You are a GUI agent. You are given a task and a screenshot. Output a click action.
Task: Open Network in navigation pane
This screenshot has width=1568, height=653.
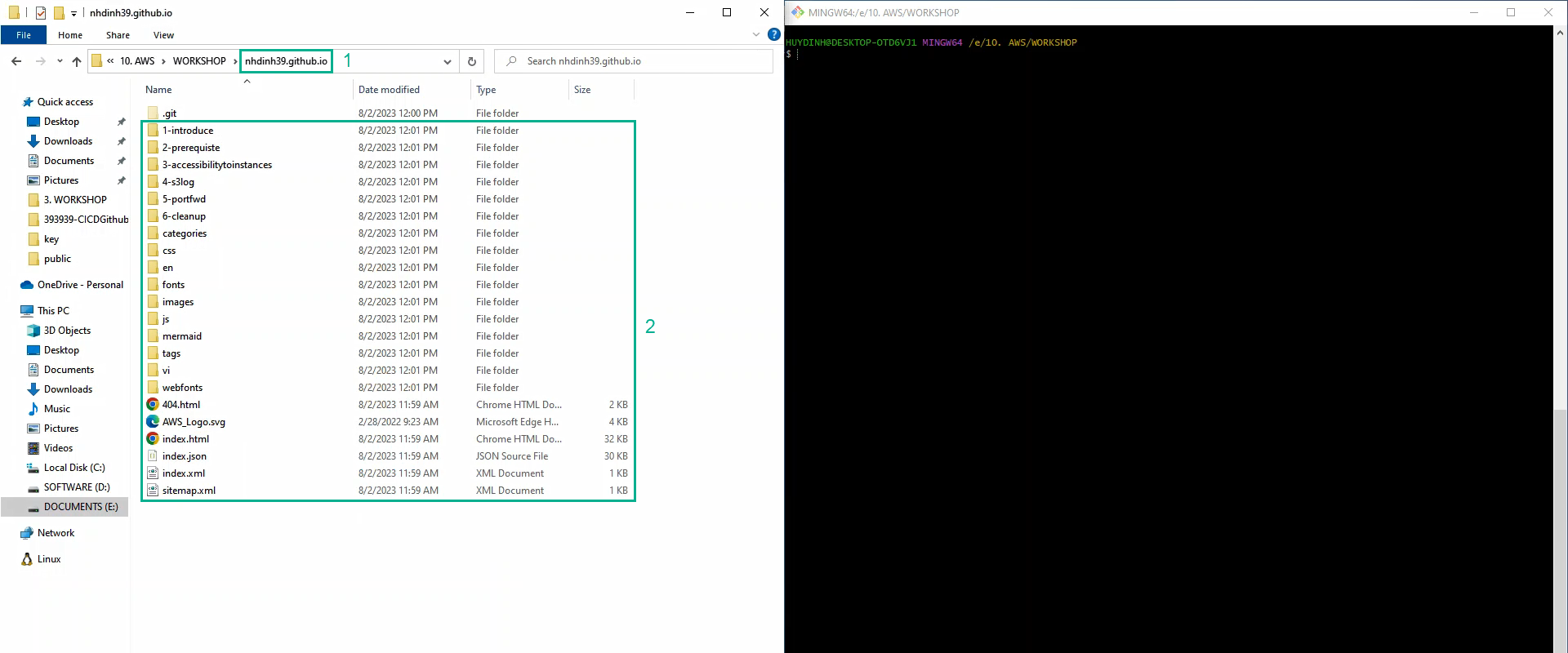[x=56, y=533]
